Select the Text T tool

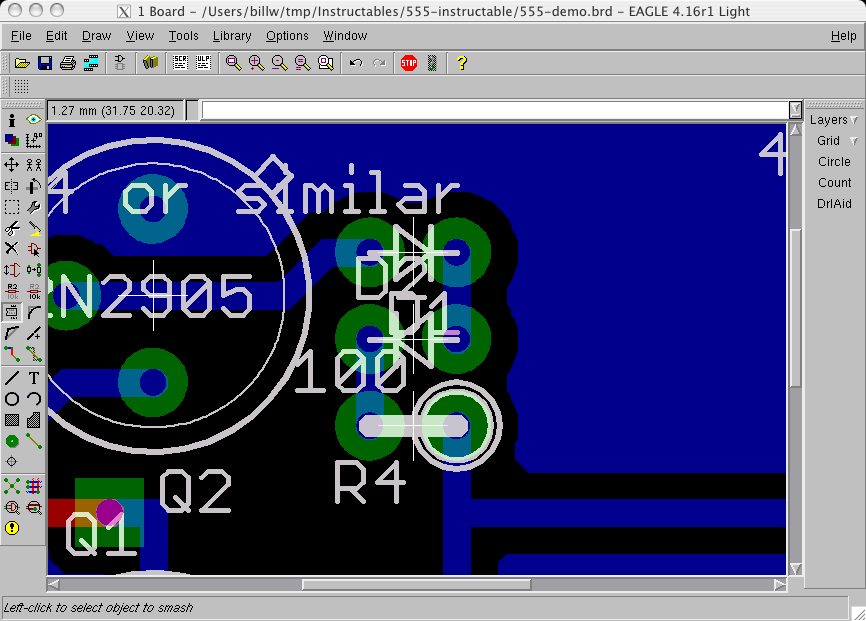pyautogui.click(x=34, y=378)
